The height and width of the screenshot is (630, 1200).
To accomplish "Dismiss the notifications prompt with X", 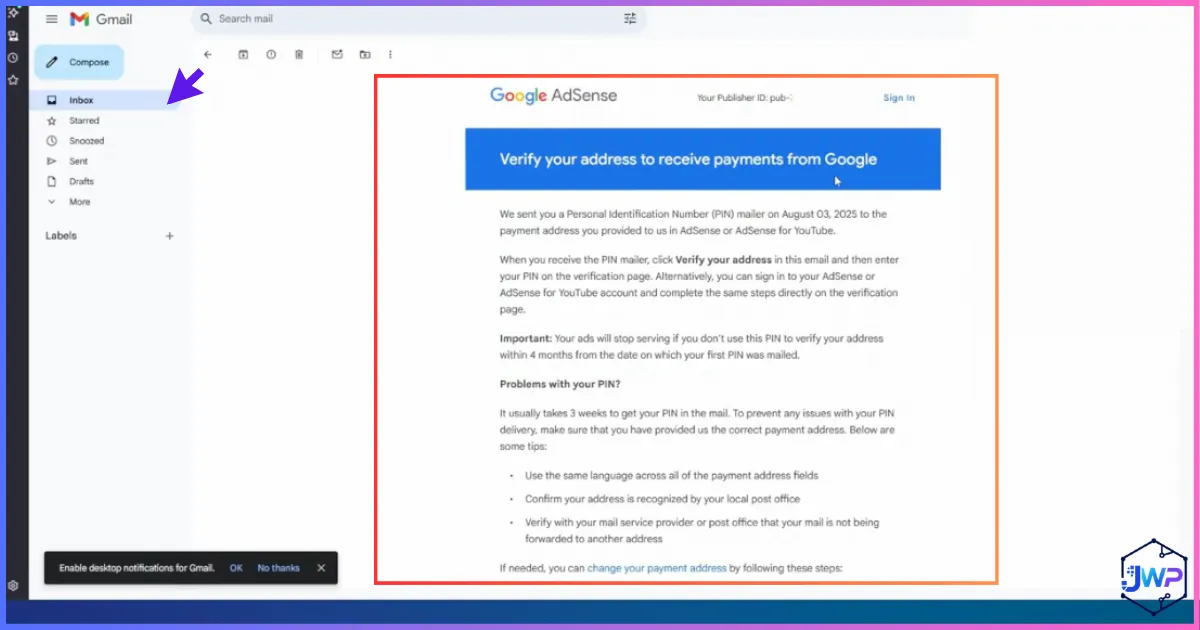I will coord(321,568).
